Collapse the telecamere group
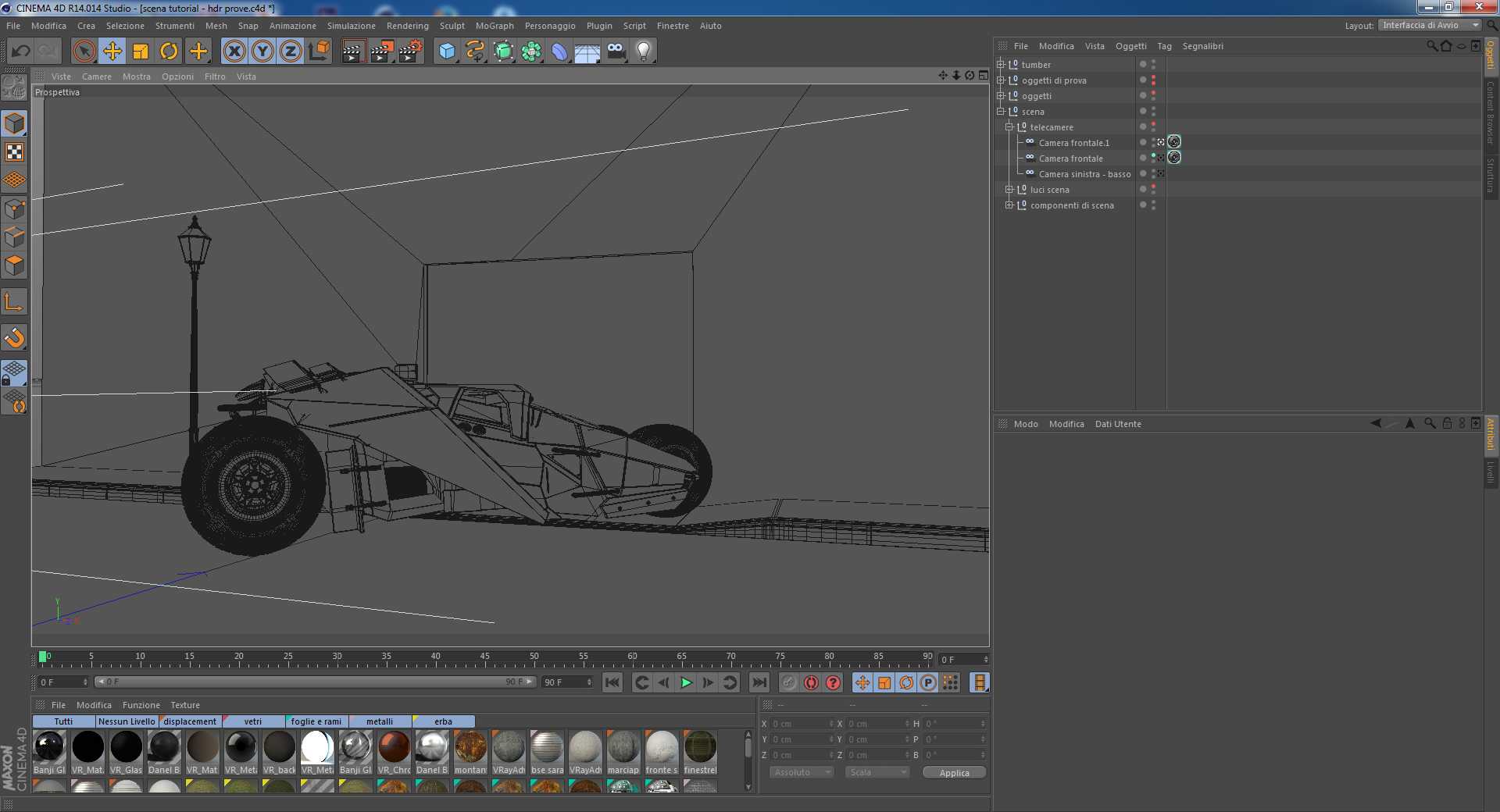1500x812 pixels. click(1009, 127)
